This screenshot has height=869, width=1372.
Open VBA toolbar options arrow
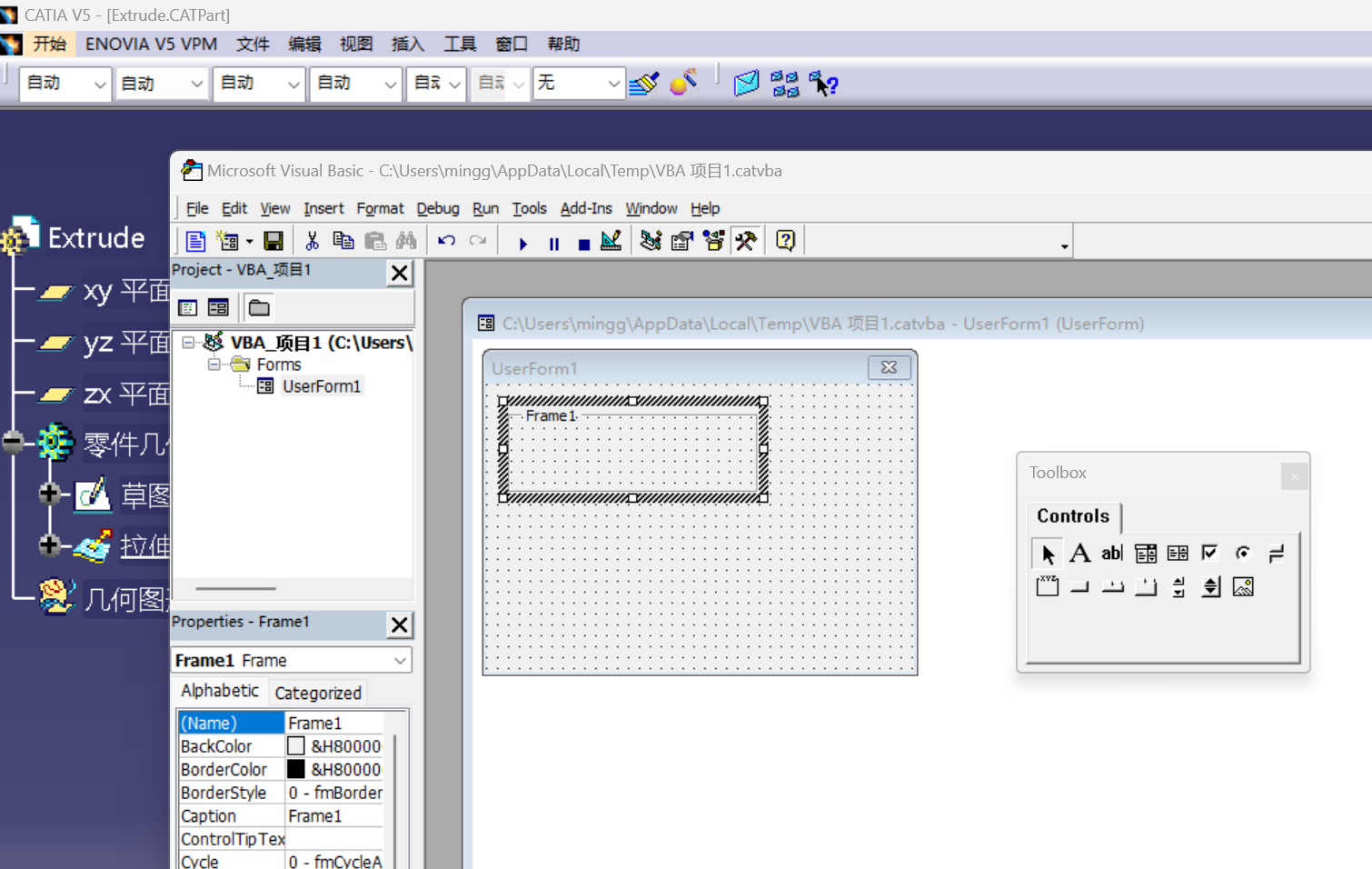click(x=1065, y=246)
